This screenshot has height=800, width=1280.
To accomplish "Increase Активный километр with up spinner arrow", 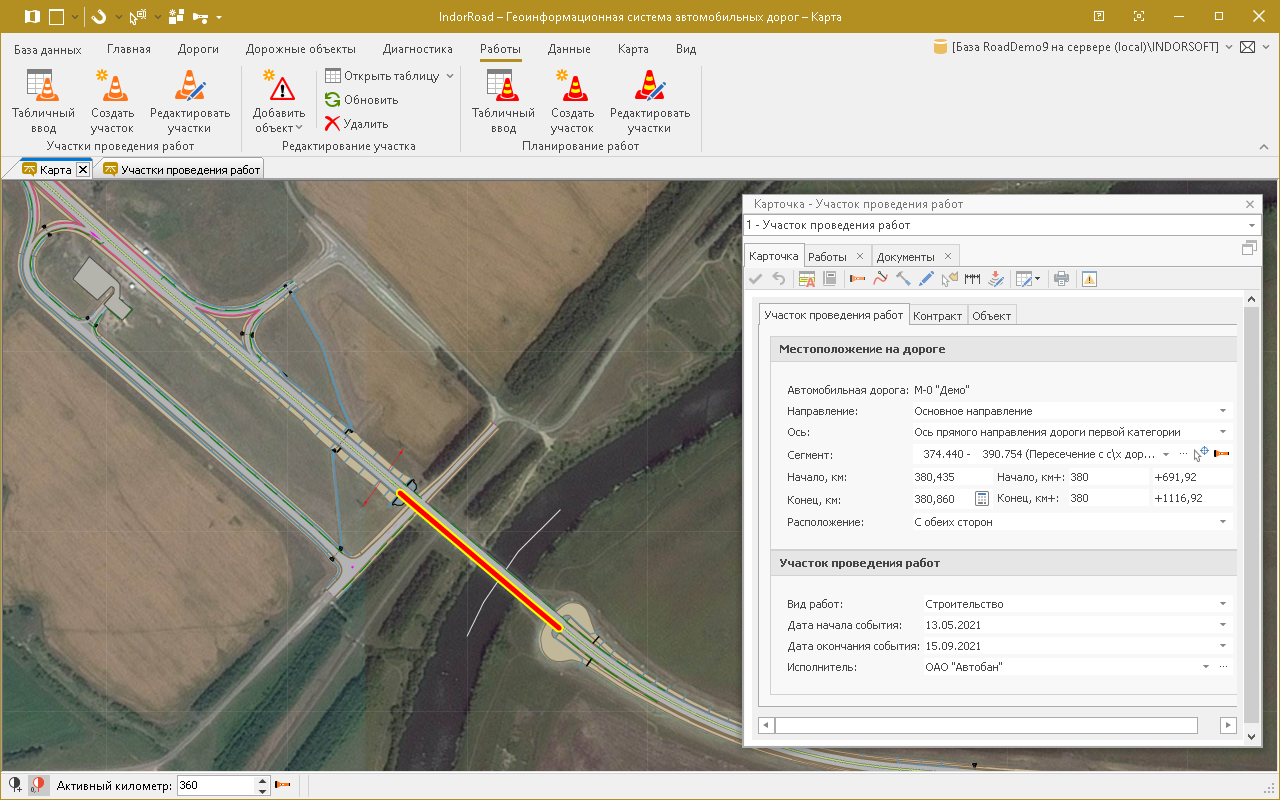I will 262,781.
